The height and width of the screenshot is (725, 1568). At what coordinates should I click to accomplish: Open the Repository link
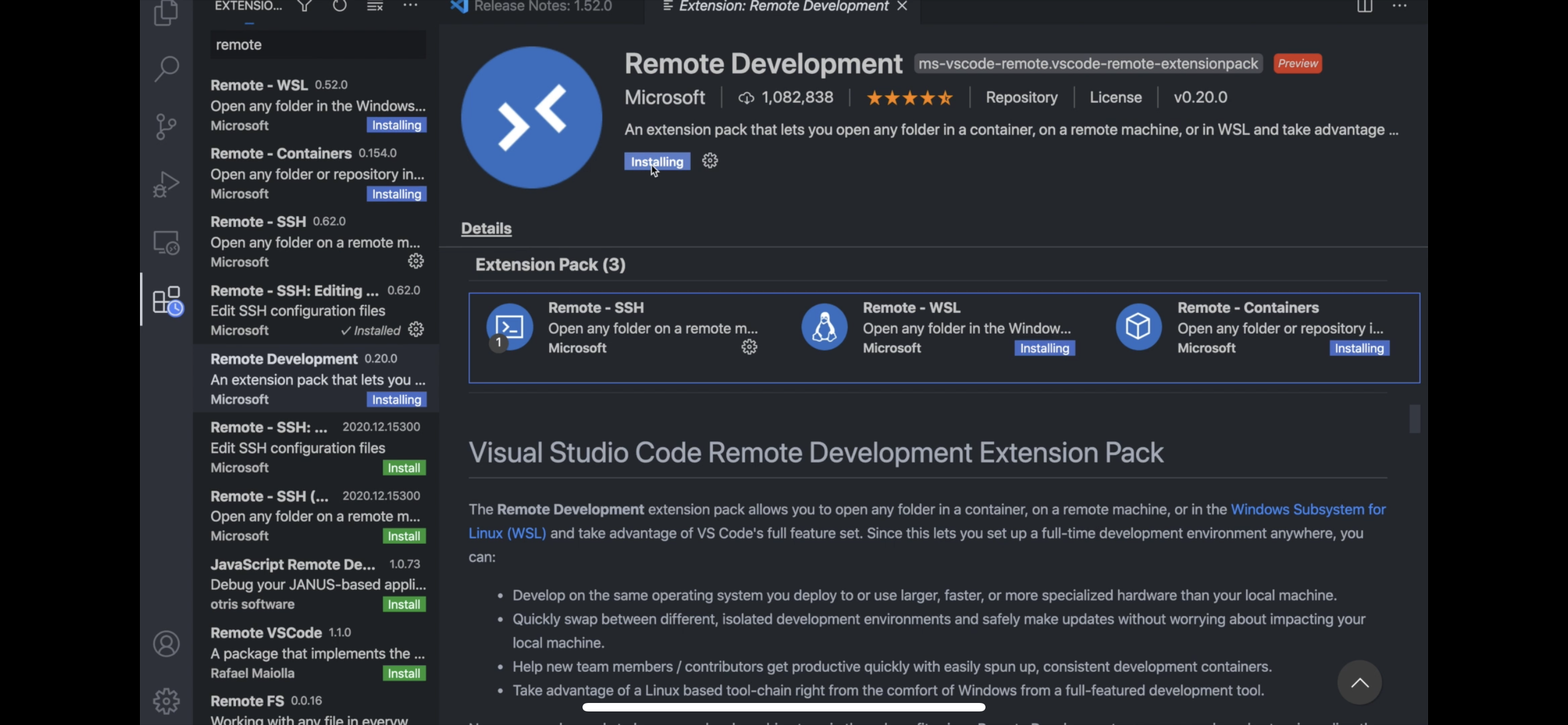1022,97
